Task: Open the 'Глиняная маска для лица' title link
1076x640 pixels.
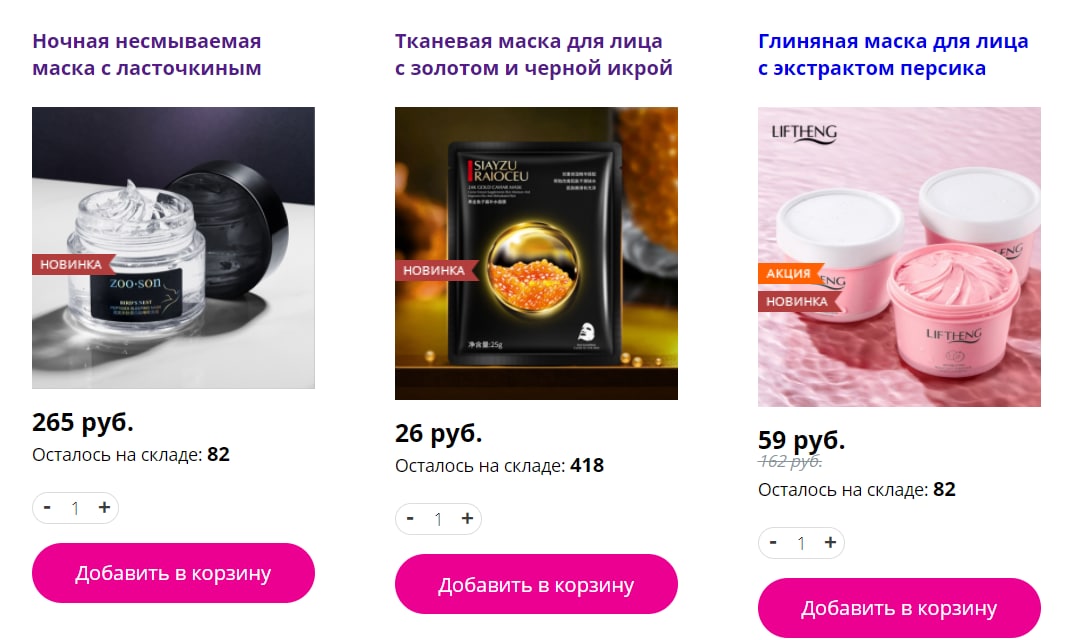Action: coord(893,54)
